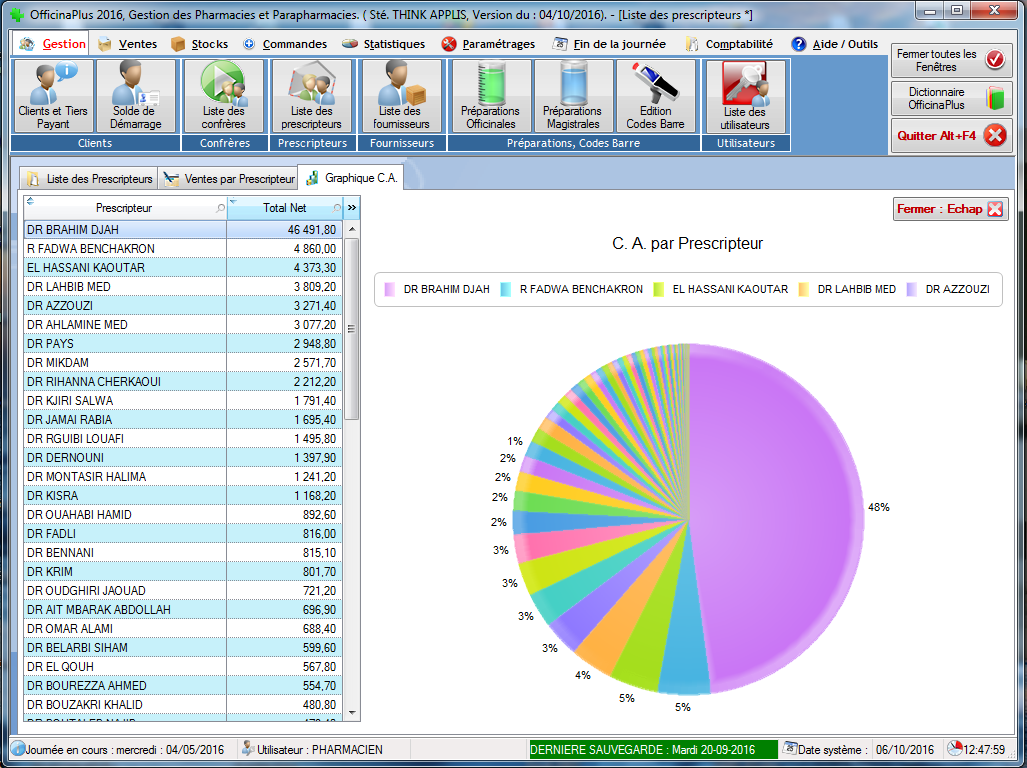Open Liste des fournisseurs icon
This screenshot has height=768, width=1027.
click(x=401, y=96)
